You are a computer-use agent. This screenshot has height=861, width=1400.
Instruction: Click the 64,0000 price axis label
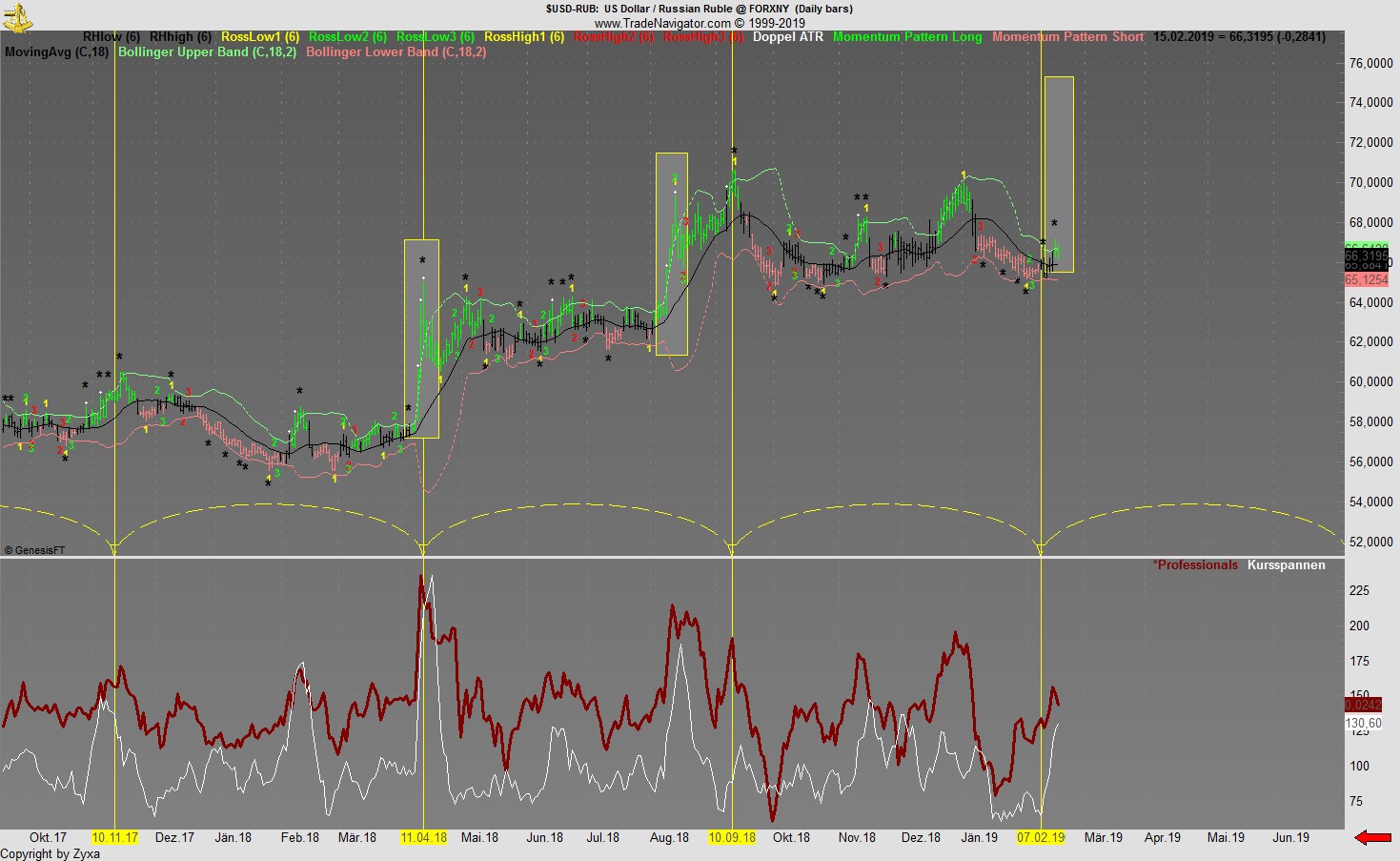(1371, 302)
